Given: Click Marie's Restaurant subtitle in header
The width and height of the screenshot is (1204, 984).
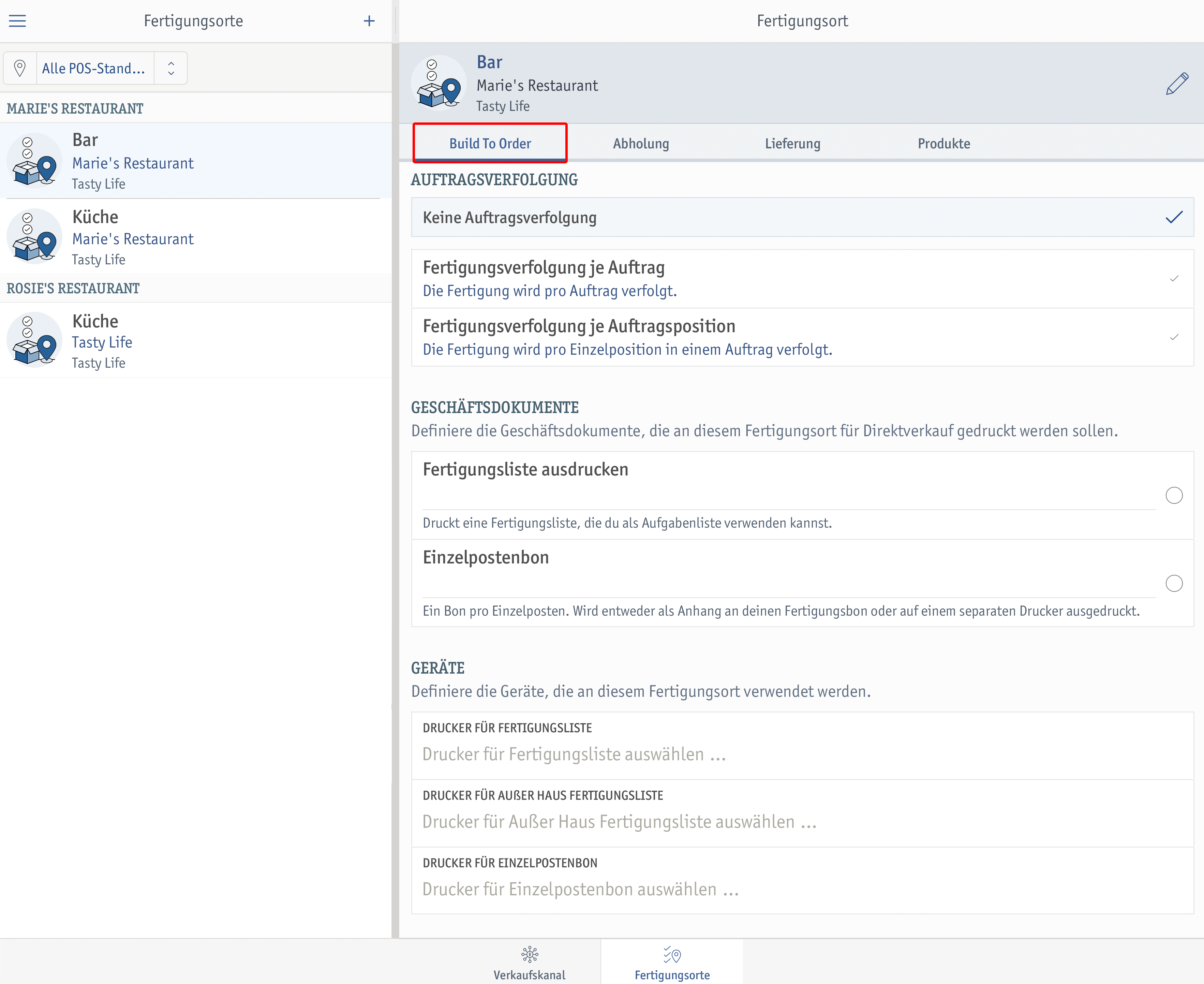Looking at the screenshot, I should pyautogui.click(x=537, y=86).
